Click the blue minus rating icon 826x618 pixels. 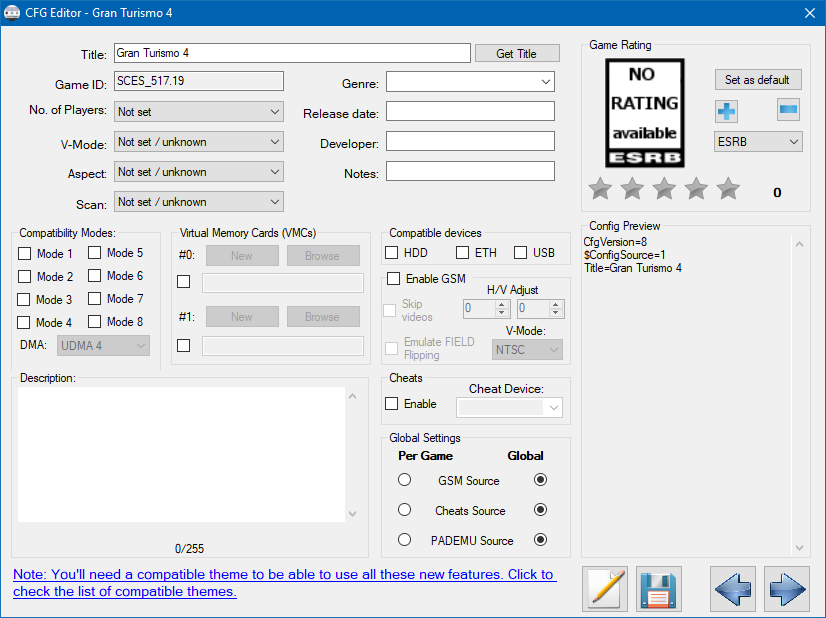tap(788, 110)
